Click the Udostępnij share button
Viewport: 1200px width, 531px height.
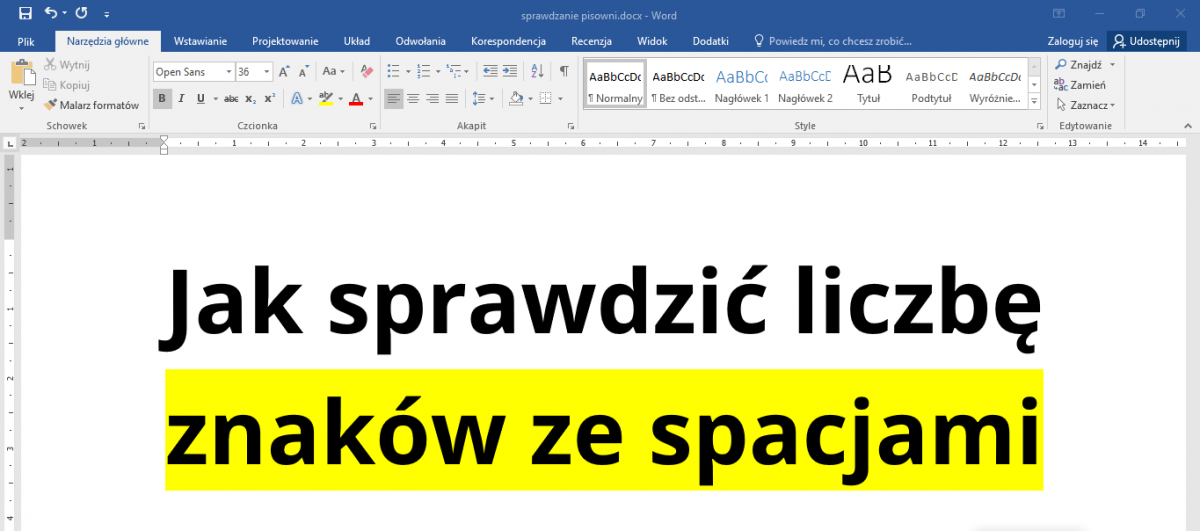click(1147, 41)
